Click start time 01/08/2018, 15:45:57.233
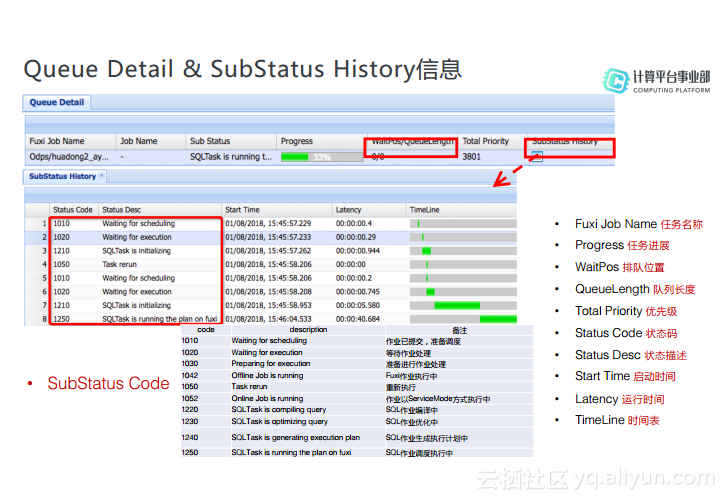This screenshot has width=726, height=501. tap(268, 237)
